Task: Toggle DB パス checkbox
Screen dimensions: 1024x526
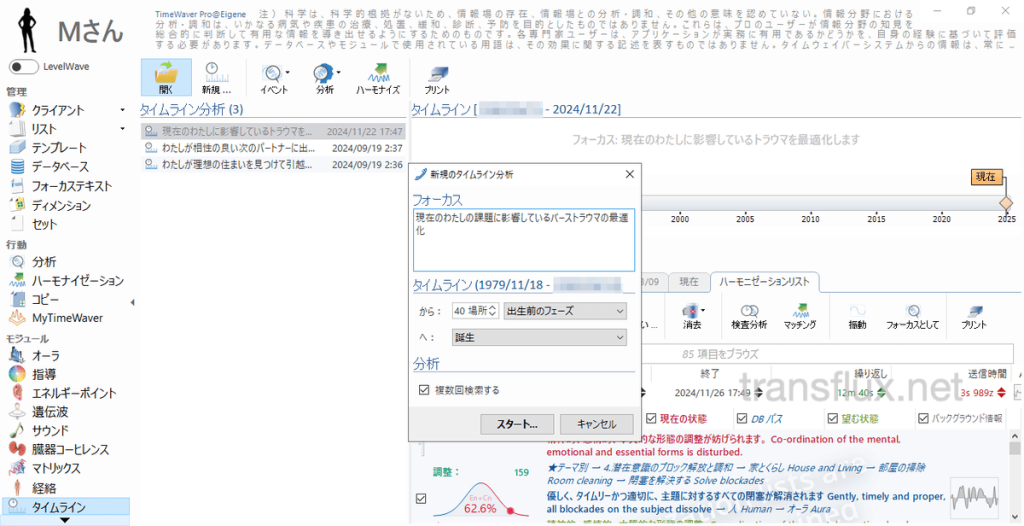Action: [x=741, y=418]
